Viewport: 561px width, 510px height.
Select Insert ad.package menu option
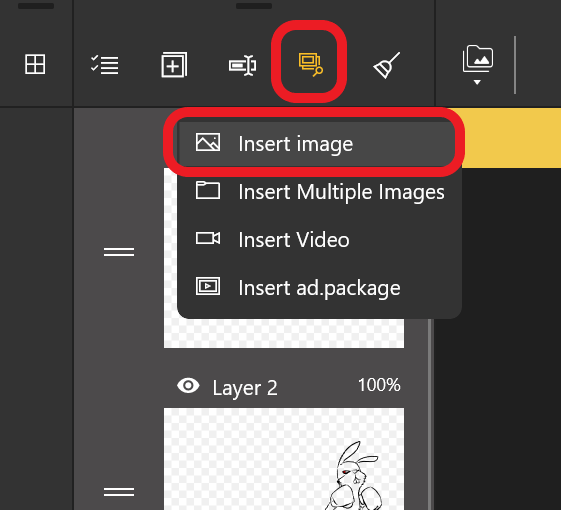coord(319,287)
